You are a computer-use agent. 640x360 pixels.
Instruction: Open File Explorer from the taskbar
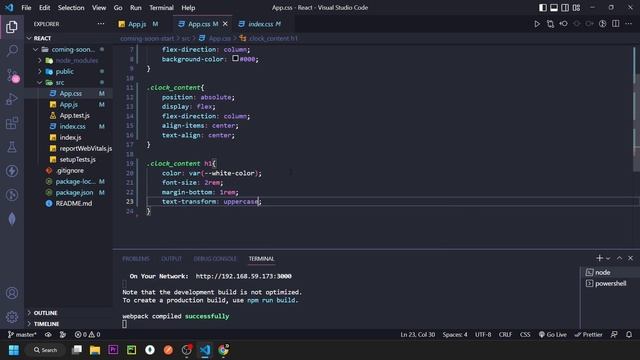[95, 350]
